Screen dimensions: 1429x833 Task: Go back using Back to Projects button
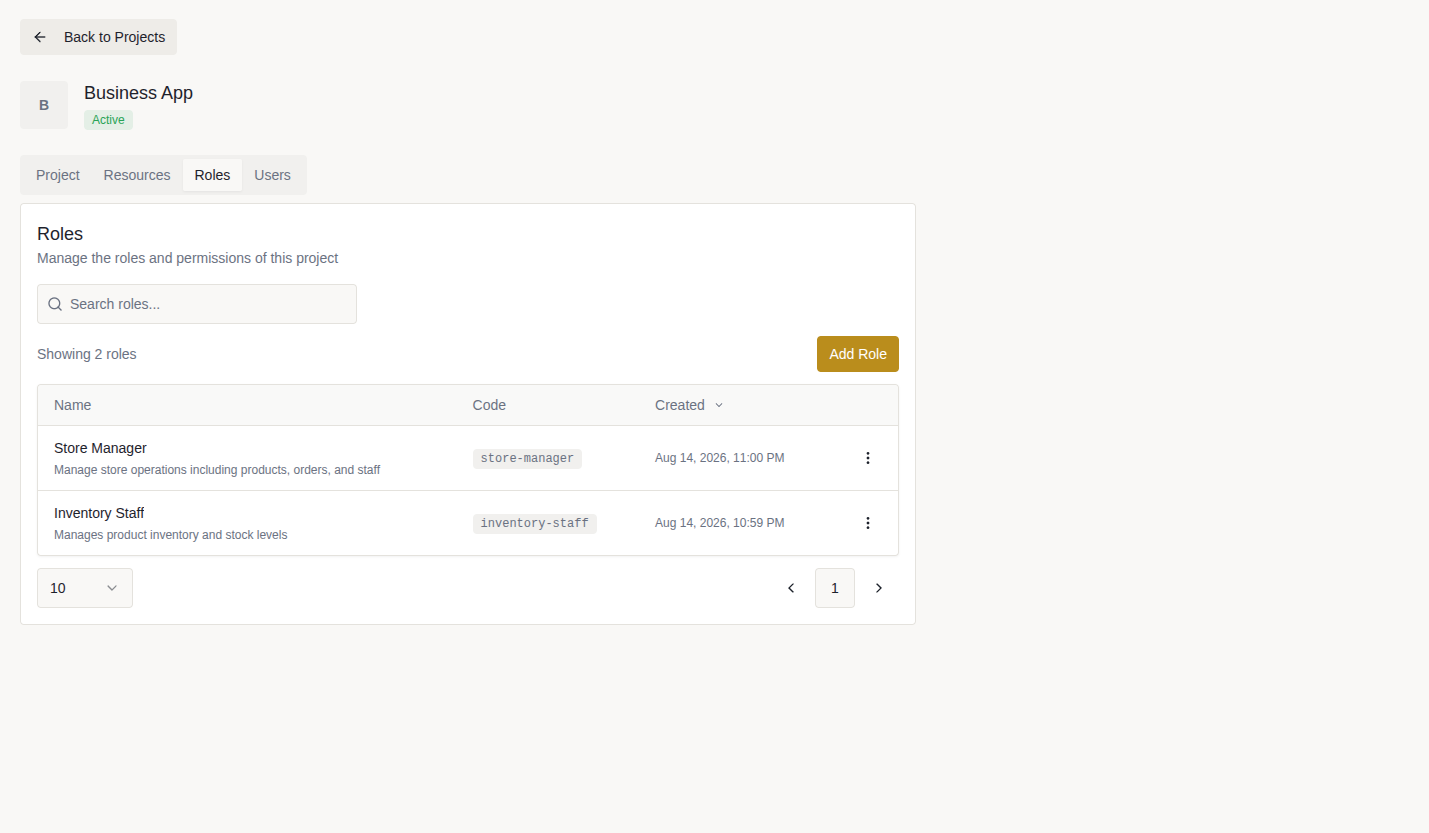[99, 37]
